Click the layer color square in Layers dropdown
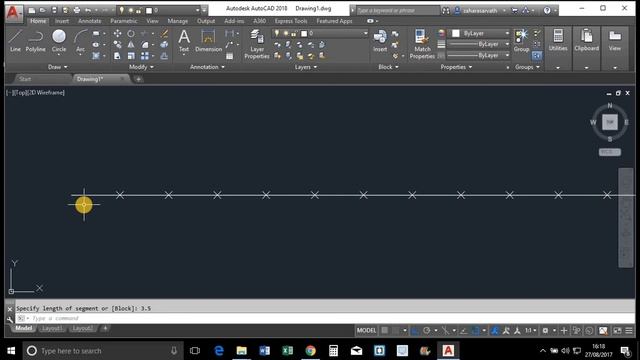Screen dimensions: 640x360 304,33
